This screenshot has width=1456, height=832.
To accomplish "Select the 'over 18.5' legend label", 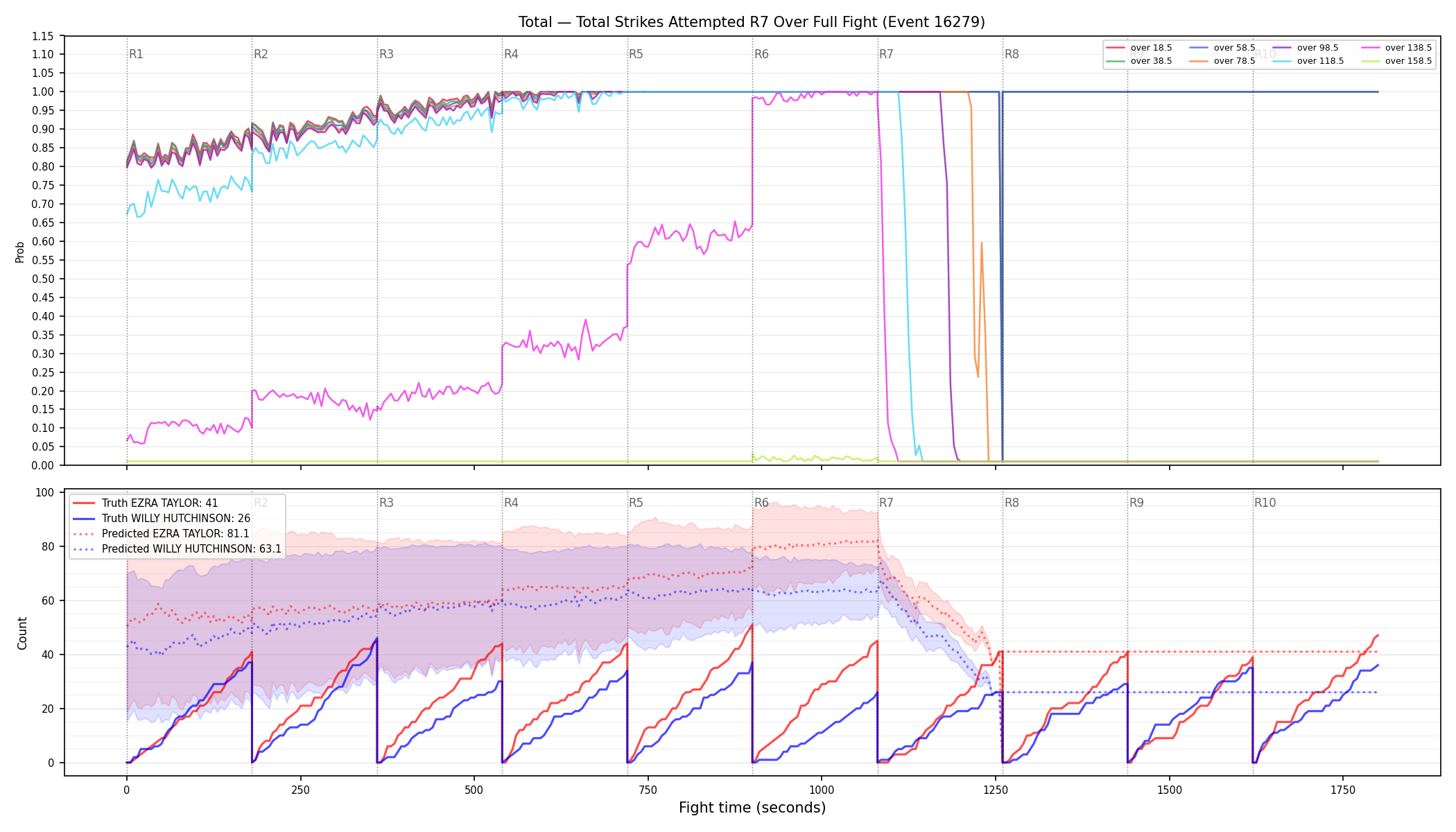I will 1151,48.
